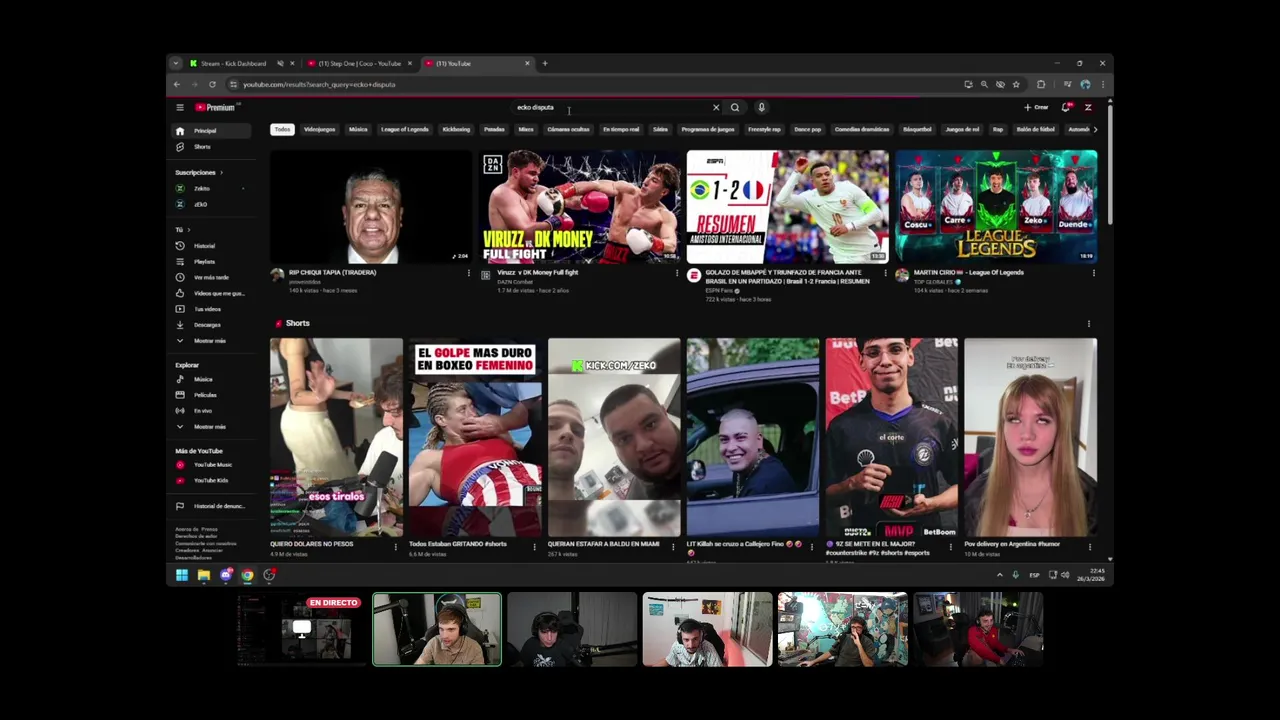Open options for Viruzz v DK Money video
Screen dimensions: 1280x720
[677, 273]
